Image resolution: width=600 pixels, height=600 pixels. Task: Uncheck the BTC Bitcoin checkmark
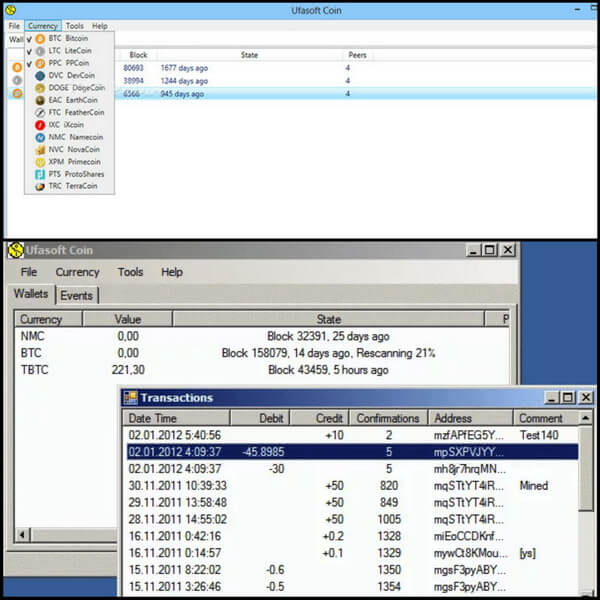tap(29, 39)
